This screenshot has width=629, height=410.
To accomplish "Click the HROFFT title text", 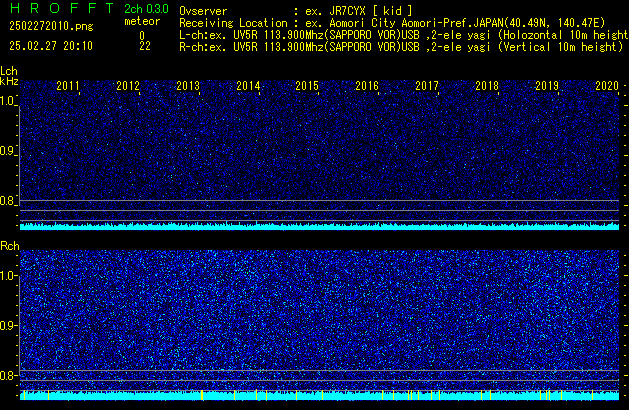I will pos(62,8).
